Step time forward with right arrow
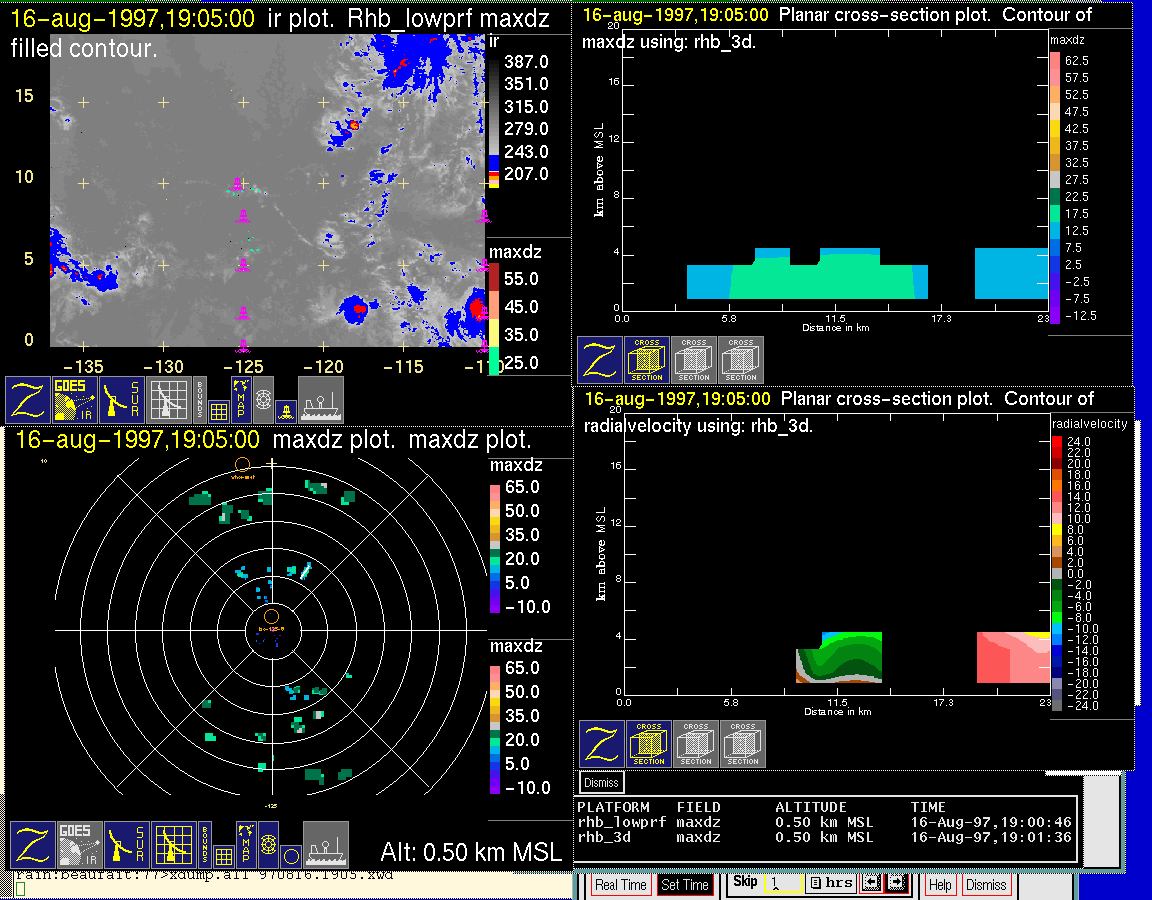 [x=895, y=883]
